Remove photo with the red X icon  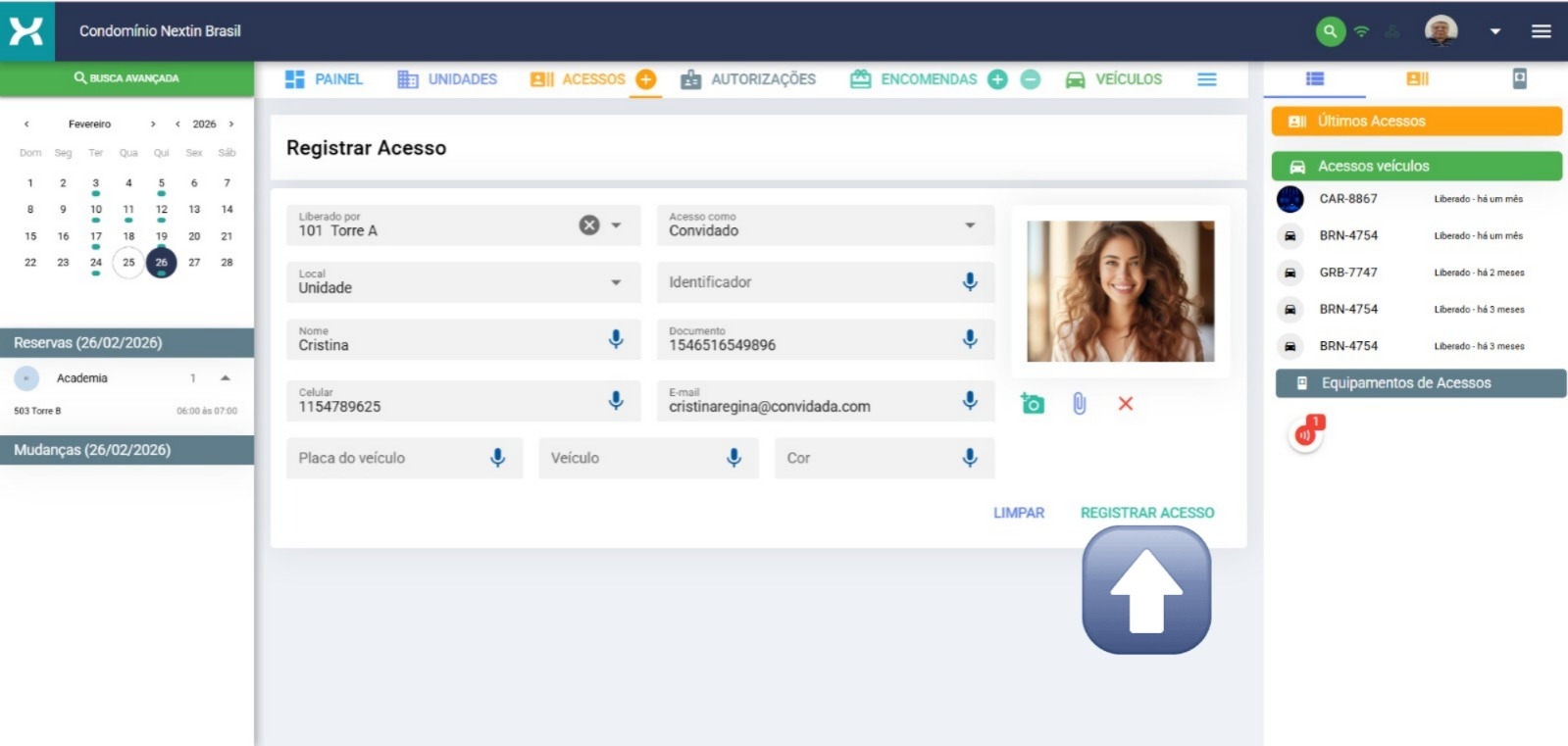click(1125, 404)
